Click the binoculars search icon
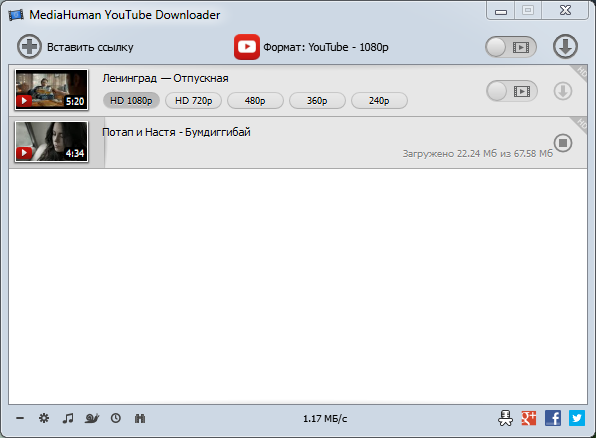 pos(140,418)
